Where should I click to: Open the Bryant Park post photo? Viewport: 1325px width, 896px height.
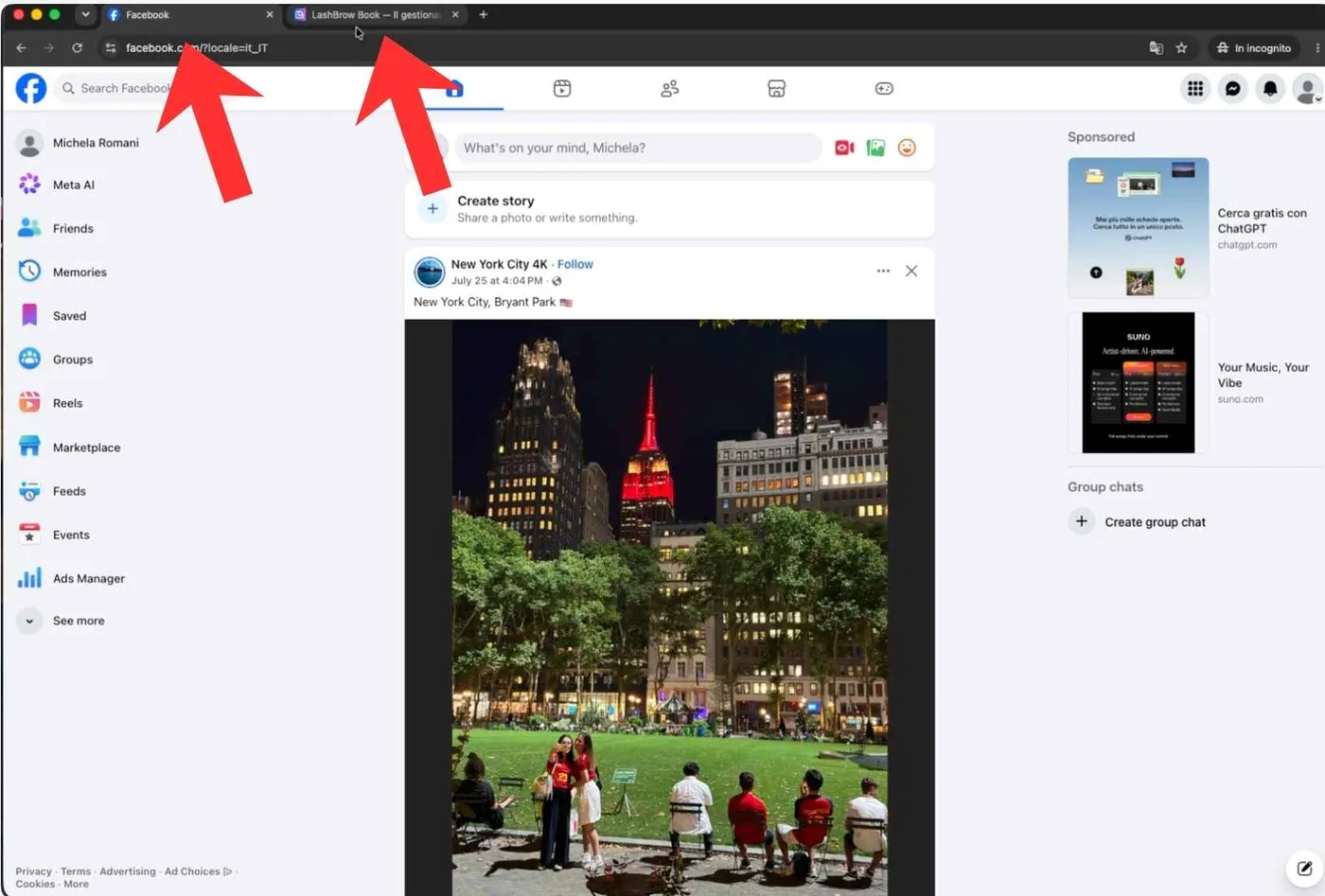point(670,607)
